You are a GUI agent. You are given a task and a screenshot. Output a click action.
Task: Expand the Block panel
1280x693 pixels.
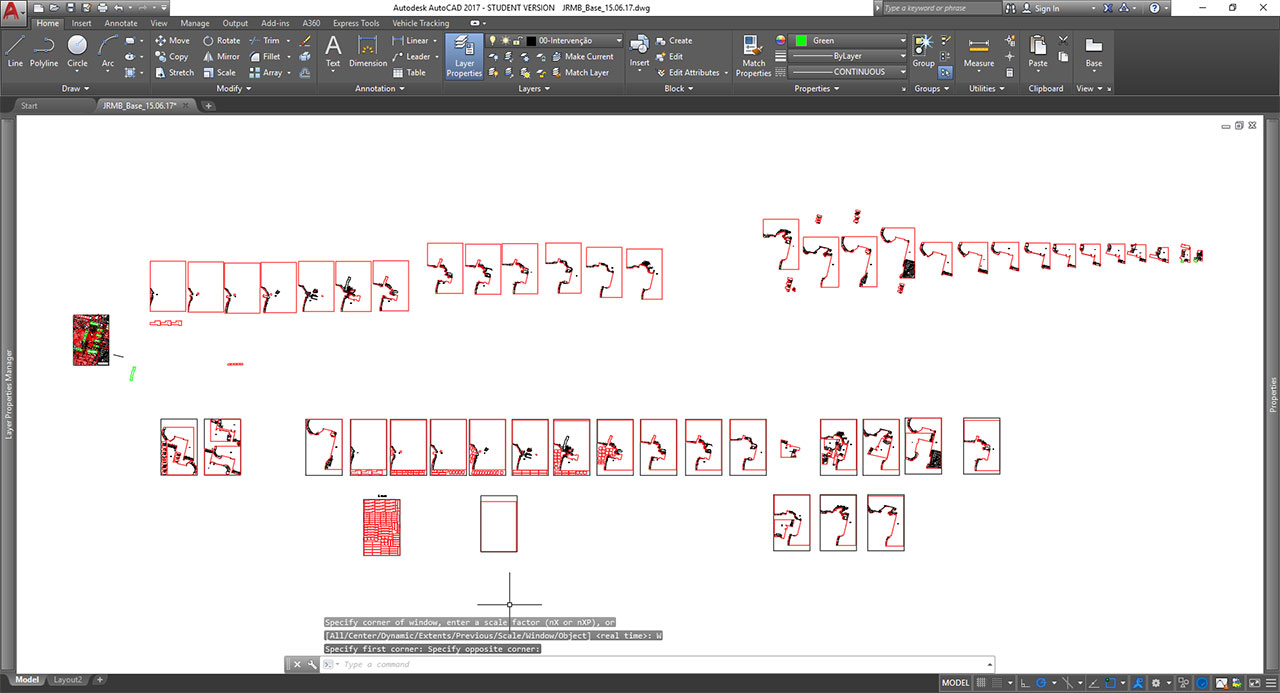tap(680, 88)
